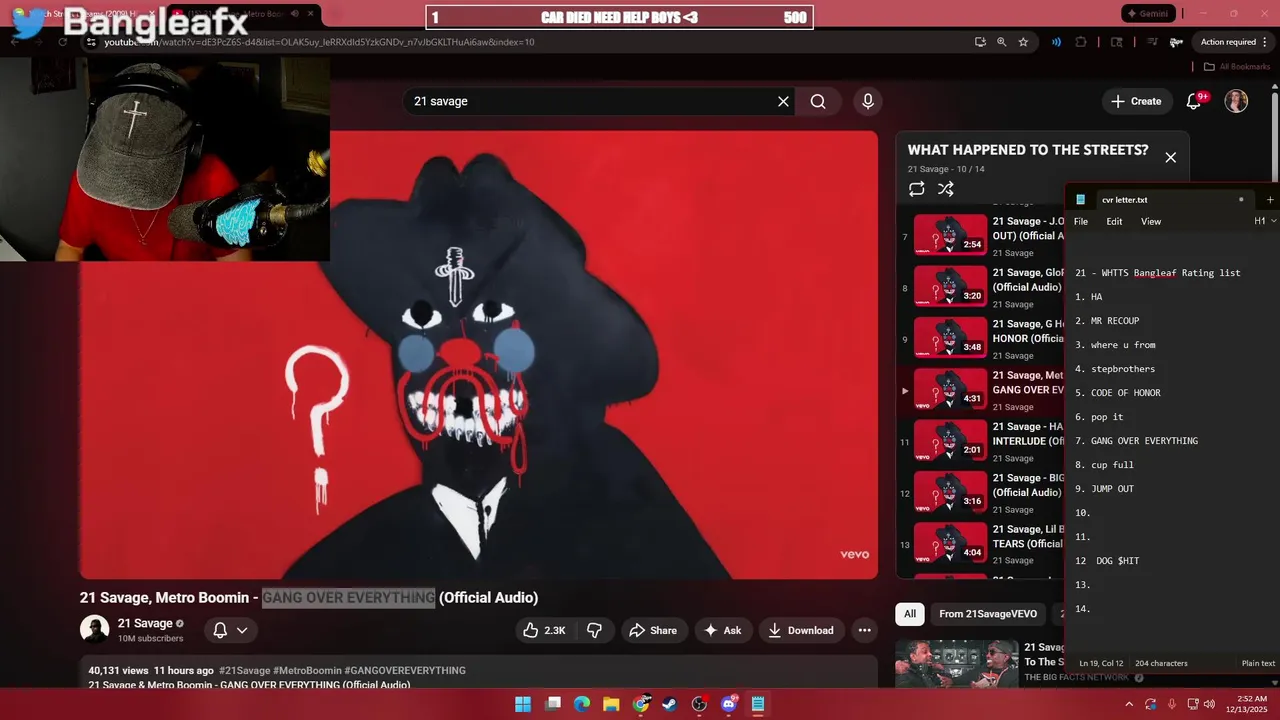Open the Chrome extensions puzzle icon
Viewport: 1280px width, 720px height.
click(x=1081, y=42)
